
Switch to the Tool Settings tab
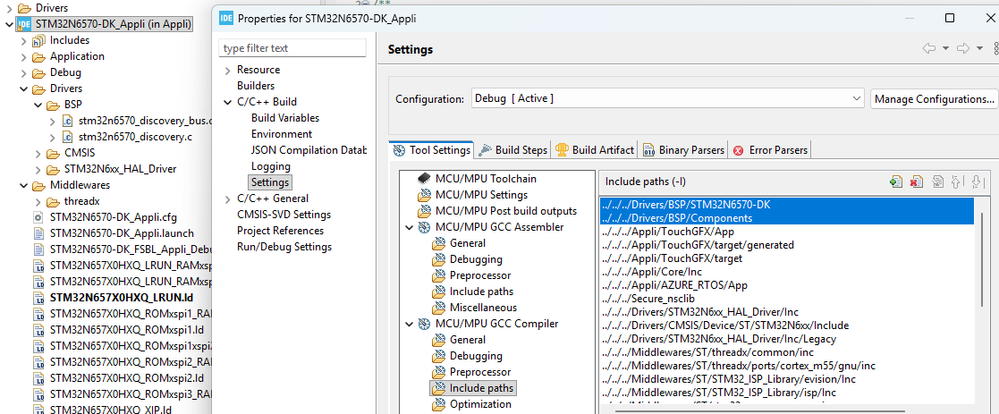coord(431,150)
